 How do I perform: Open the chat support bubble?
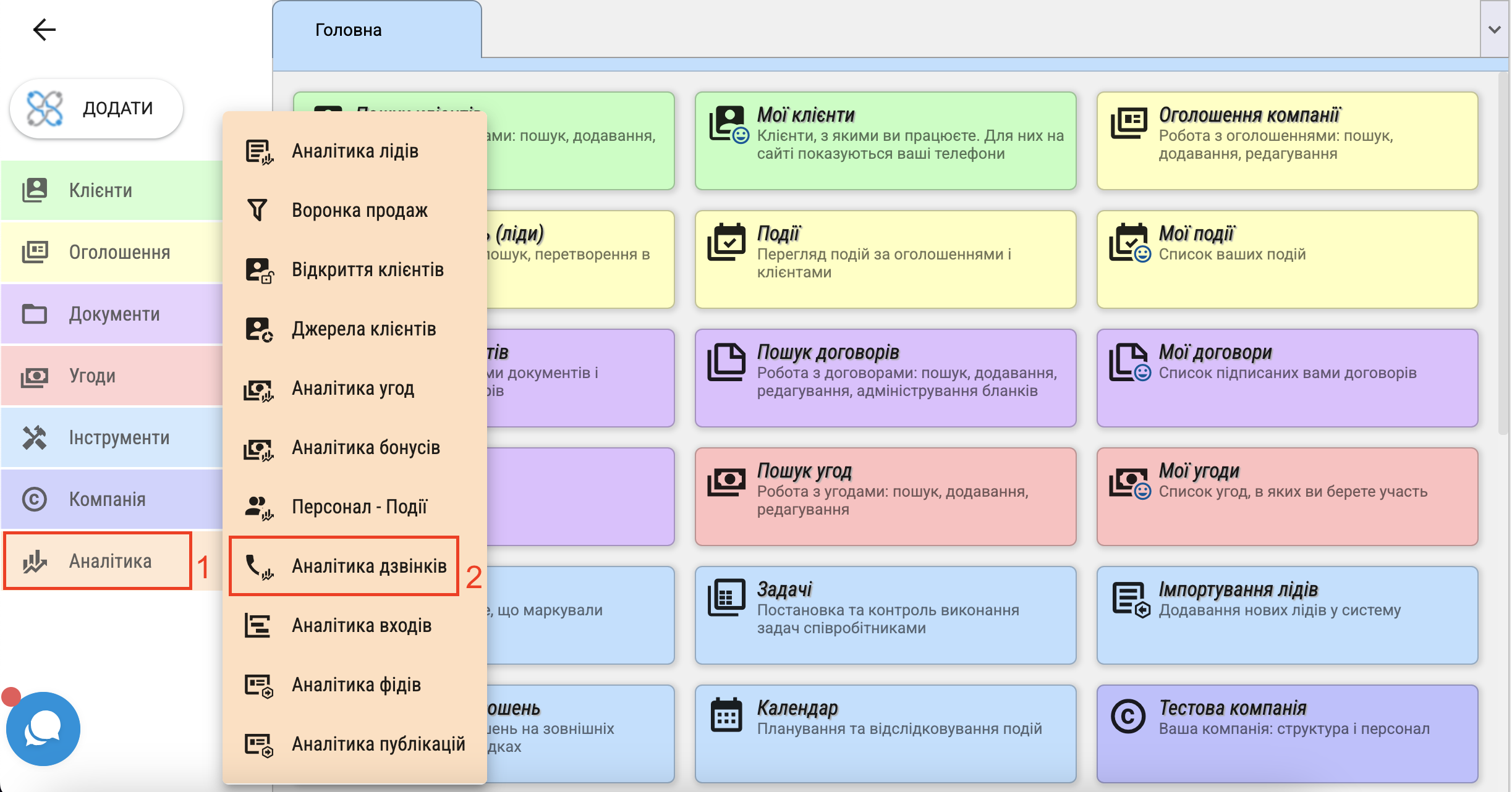coord(43,729)
